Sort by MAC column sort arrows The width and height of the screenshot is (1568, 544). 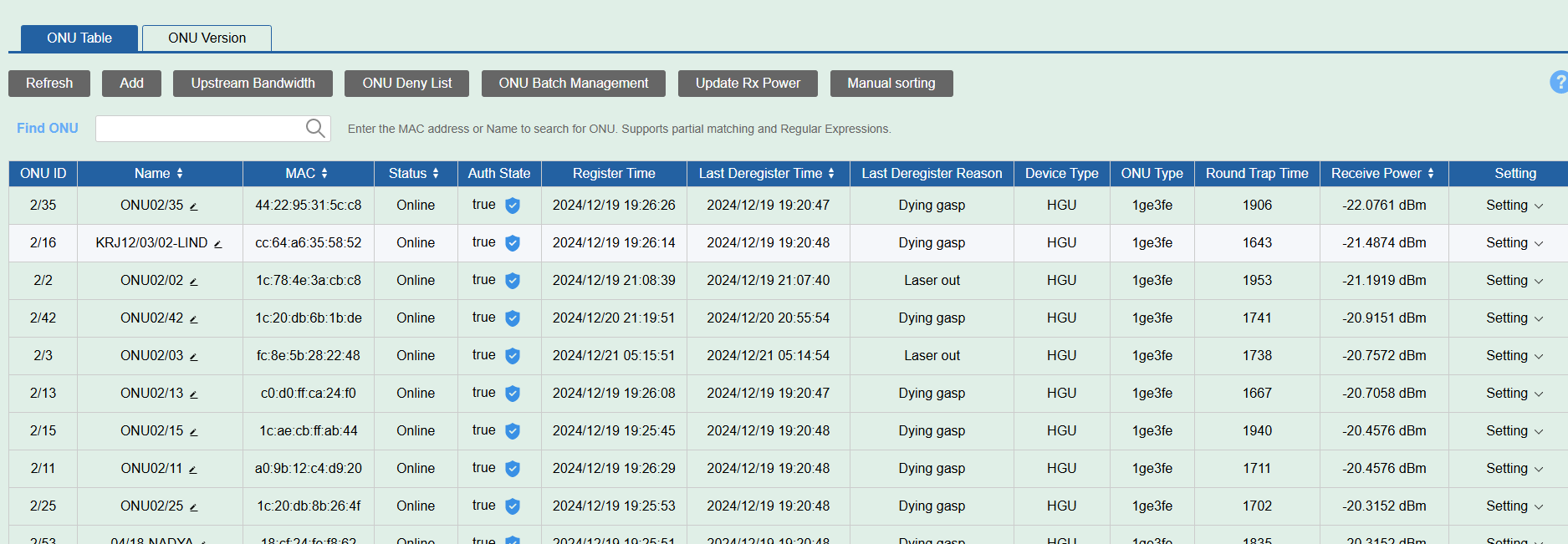pyautogui.click(x=324, y=173)
